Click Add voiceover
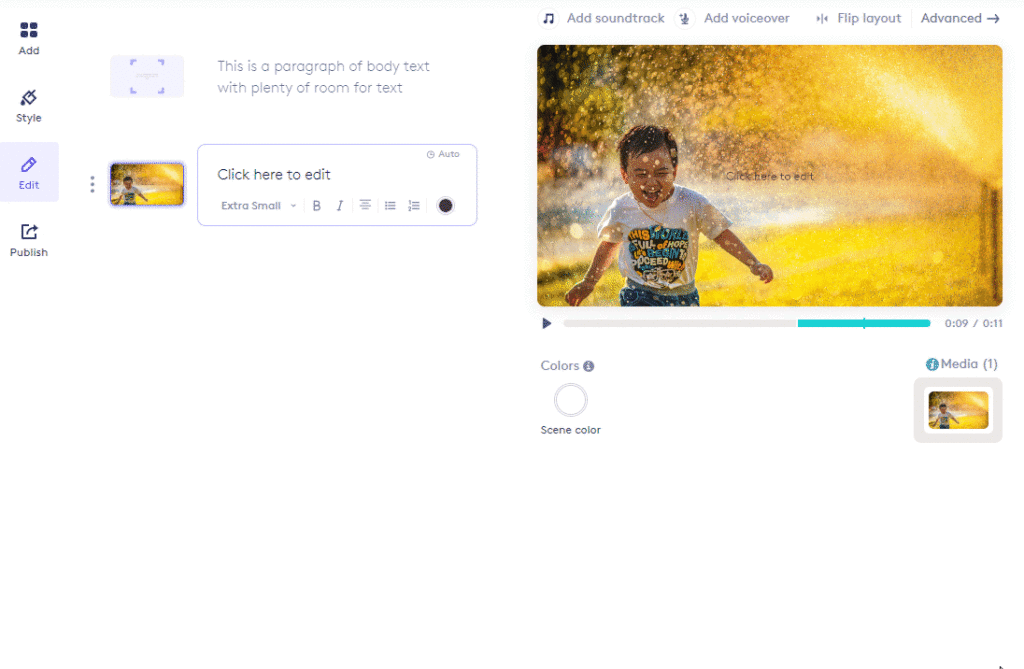 (734, 18)
